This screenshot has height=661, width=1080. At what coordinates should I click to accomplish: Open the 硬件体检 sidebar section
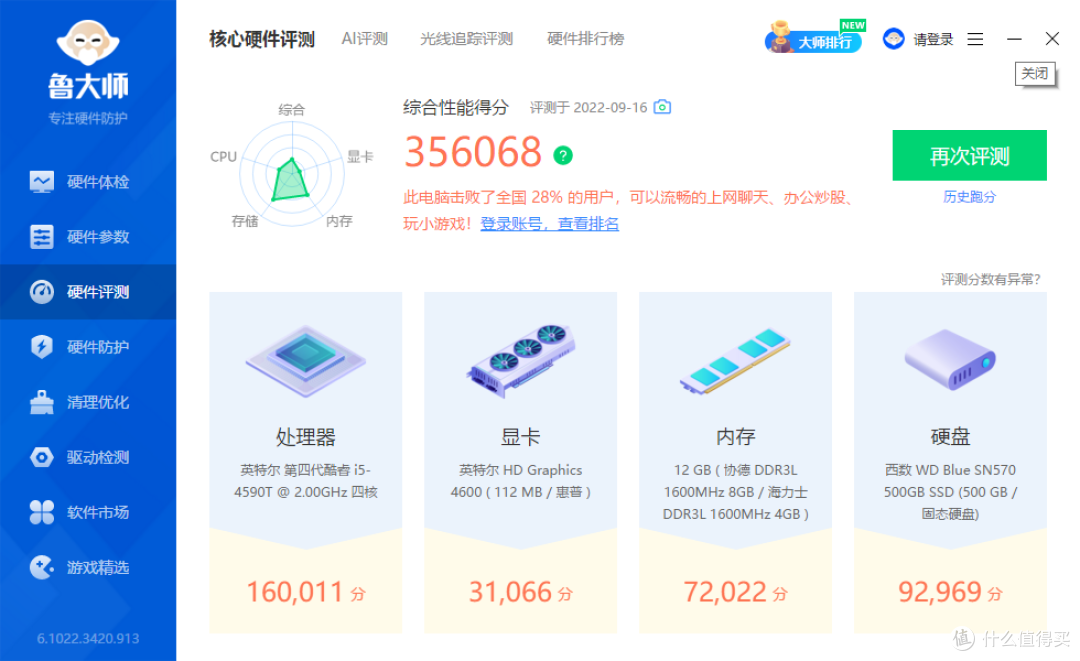click(88, 181)
